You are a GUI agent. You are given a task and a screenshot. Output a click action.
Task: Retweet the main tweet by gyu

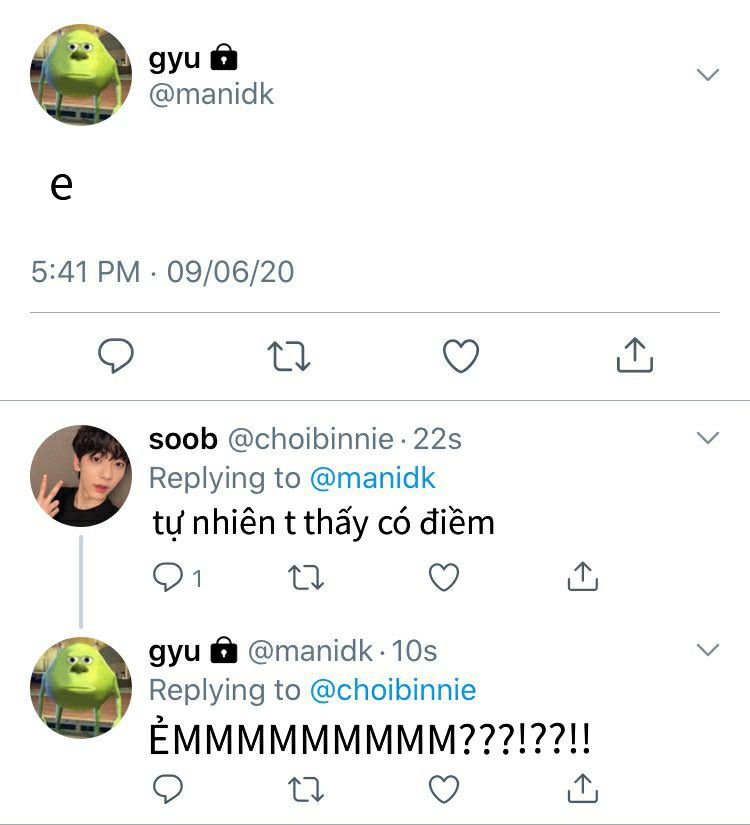coord(290,356)
